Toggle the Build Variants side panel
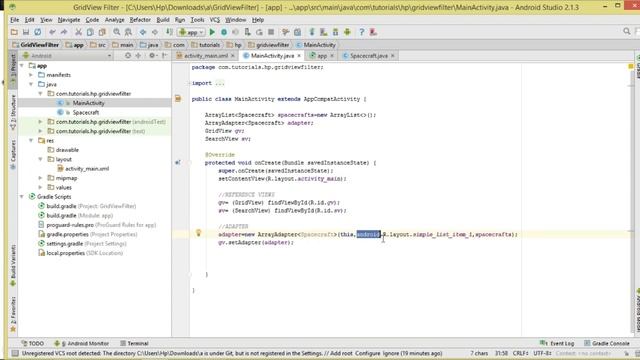 coord(13,265)
